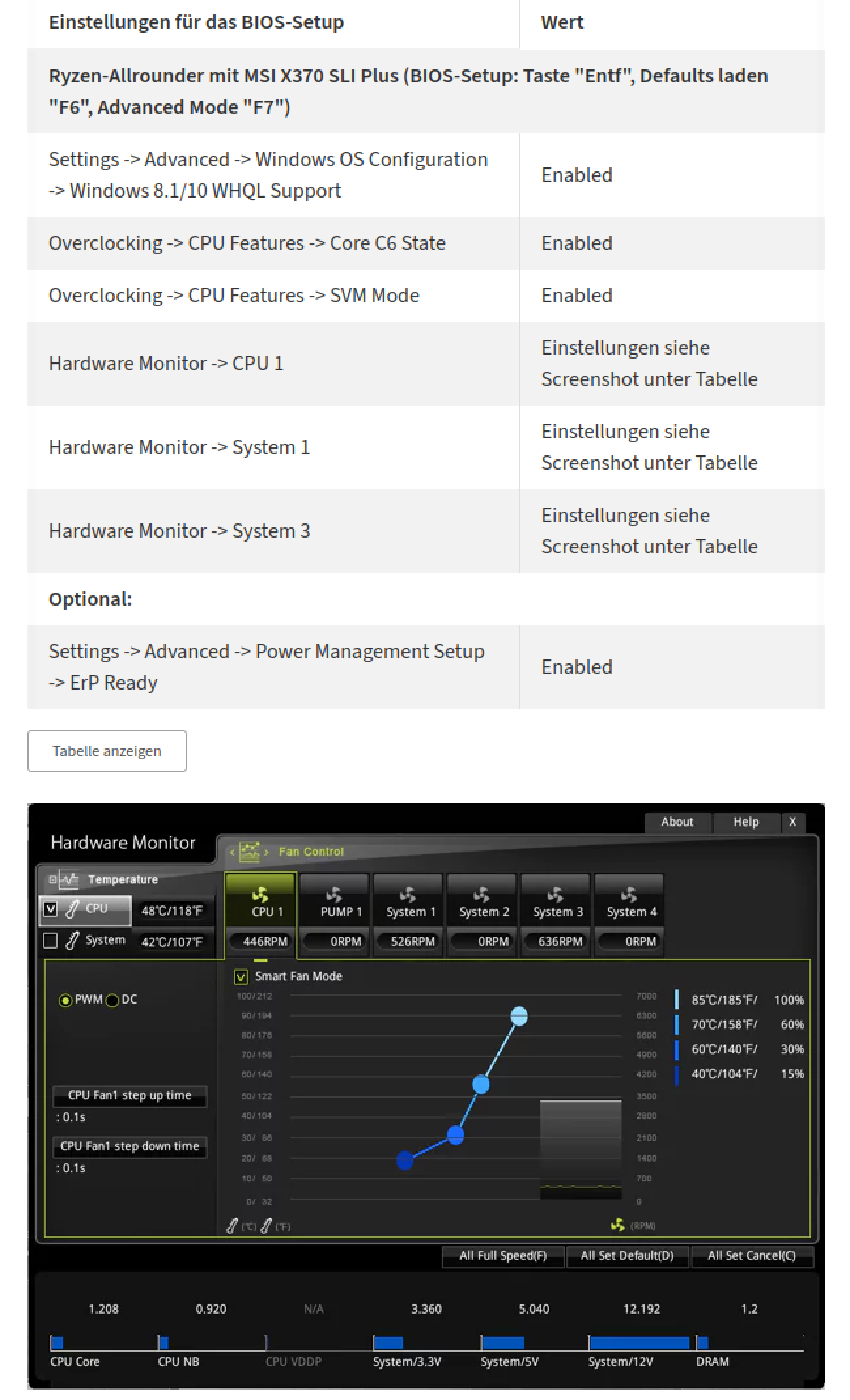
Task: Click the DRAM label
Action: point(712,1362)
